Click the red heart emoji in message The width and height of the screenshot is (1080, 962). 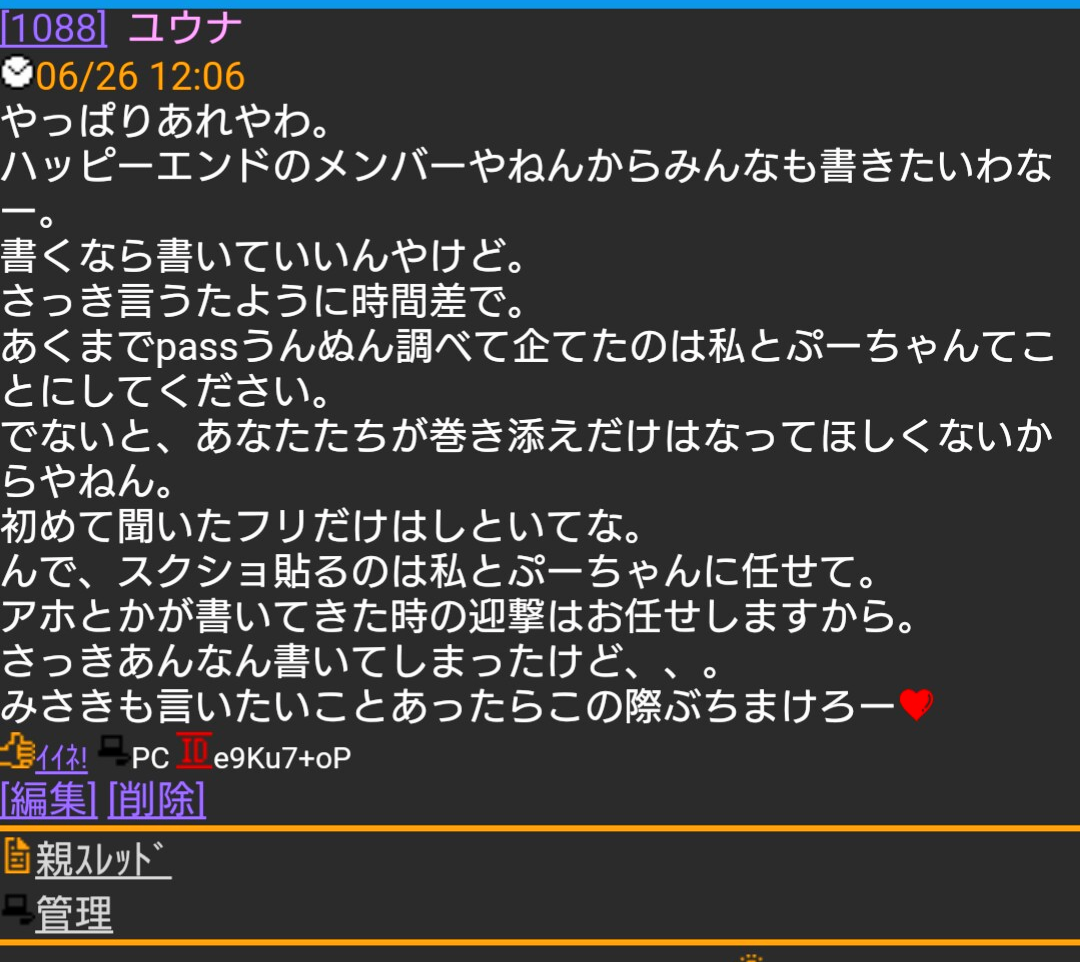tap(917, 705)
